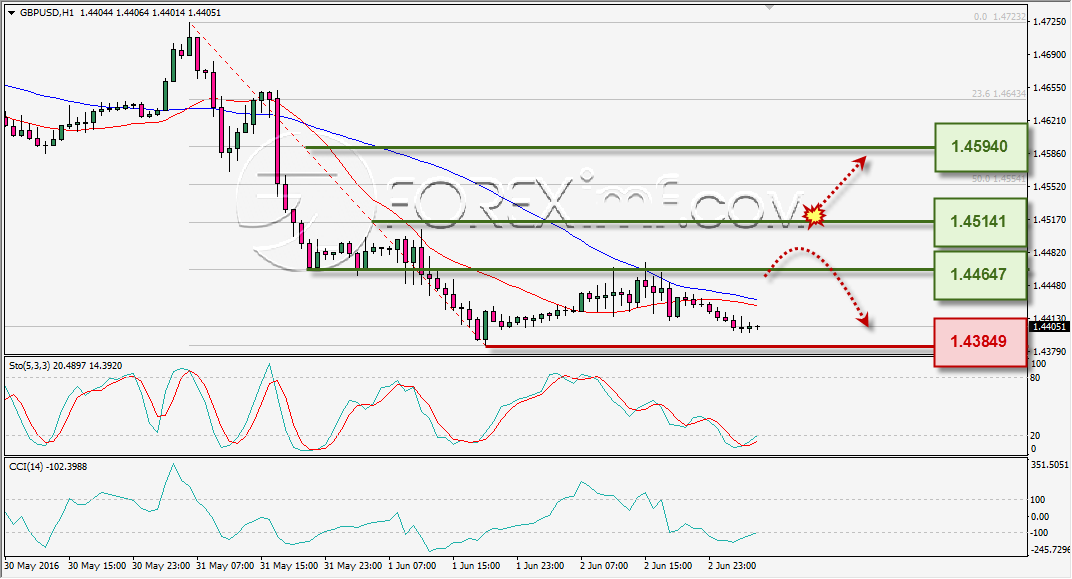This screenshot has height=579, width=1072.
Task: Click price axis value 1.44480
Action: 1049,285
